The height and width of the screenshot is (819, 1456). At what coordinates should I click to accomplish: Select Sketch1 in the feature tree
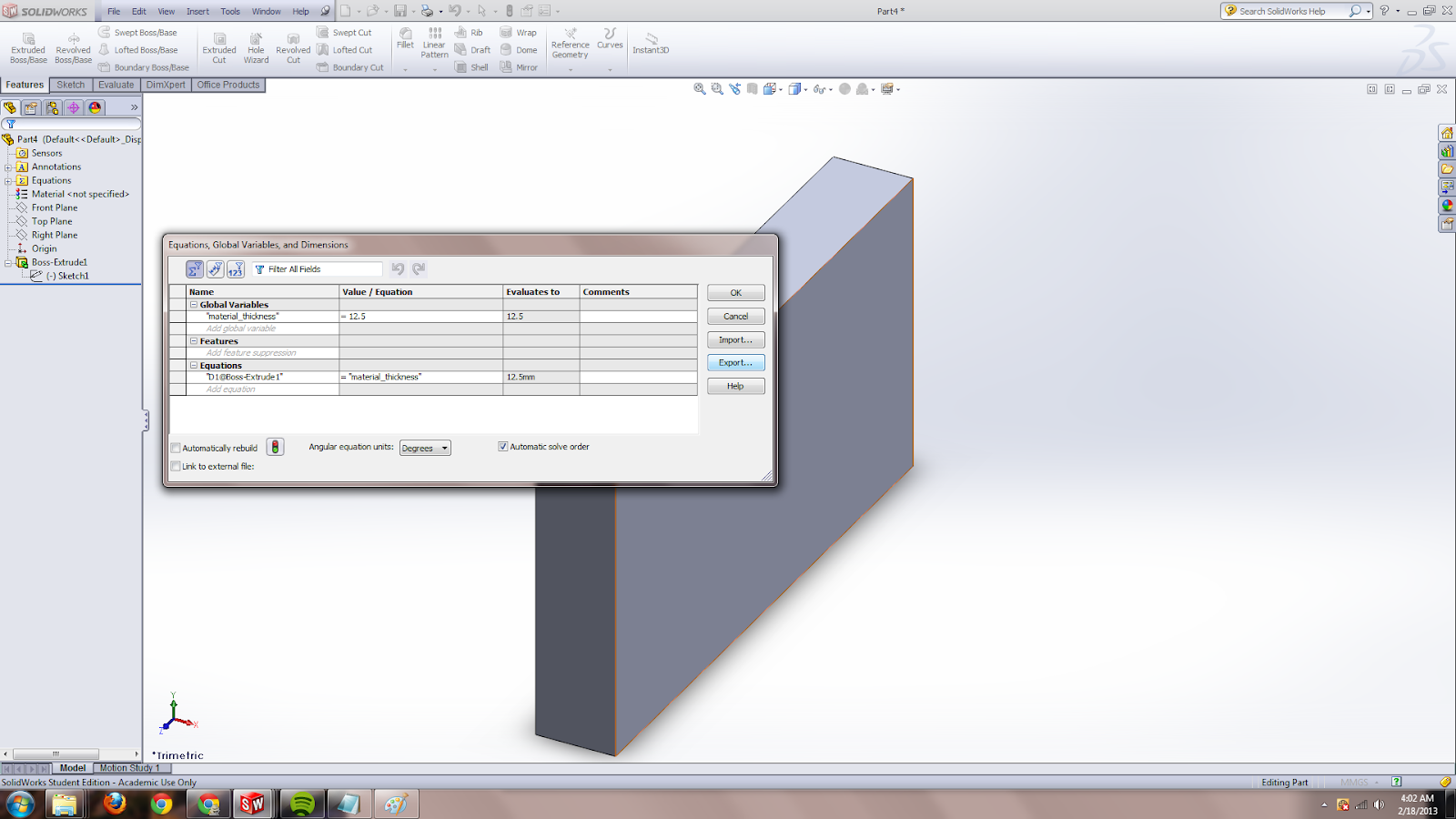point(67,276)
